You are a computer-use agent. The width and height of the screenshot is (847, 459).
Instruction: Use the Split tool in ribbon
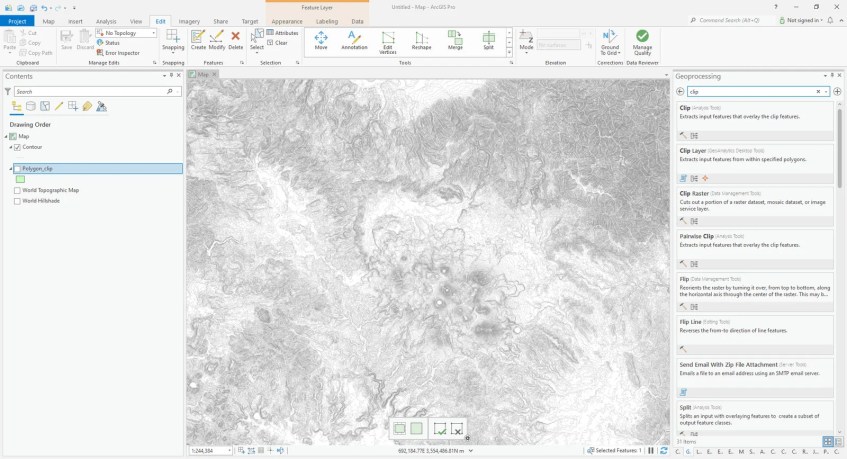click(488, 40)
